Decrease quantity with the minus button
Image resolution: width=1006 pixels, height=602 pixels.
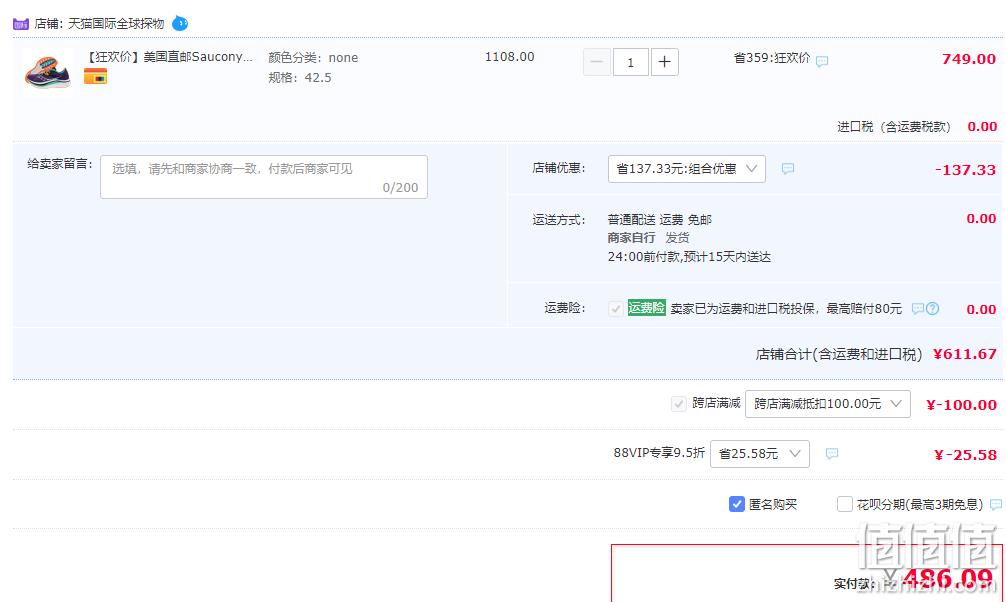coord(597,62)
